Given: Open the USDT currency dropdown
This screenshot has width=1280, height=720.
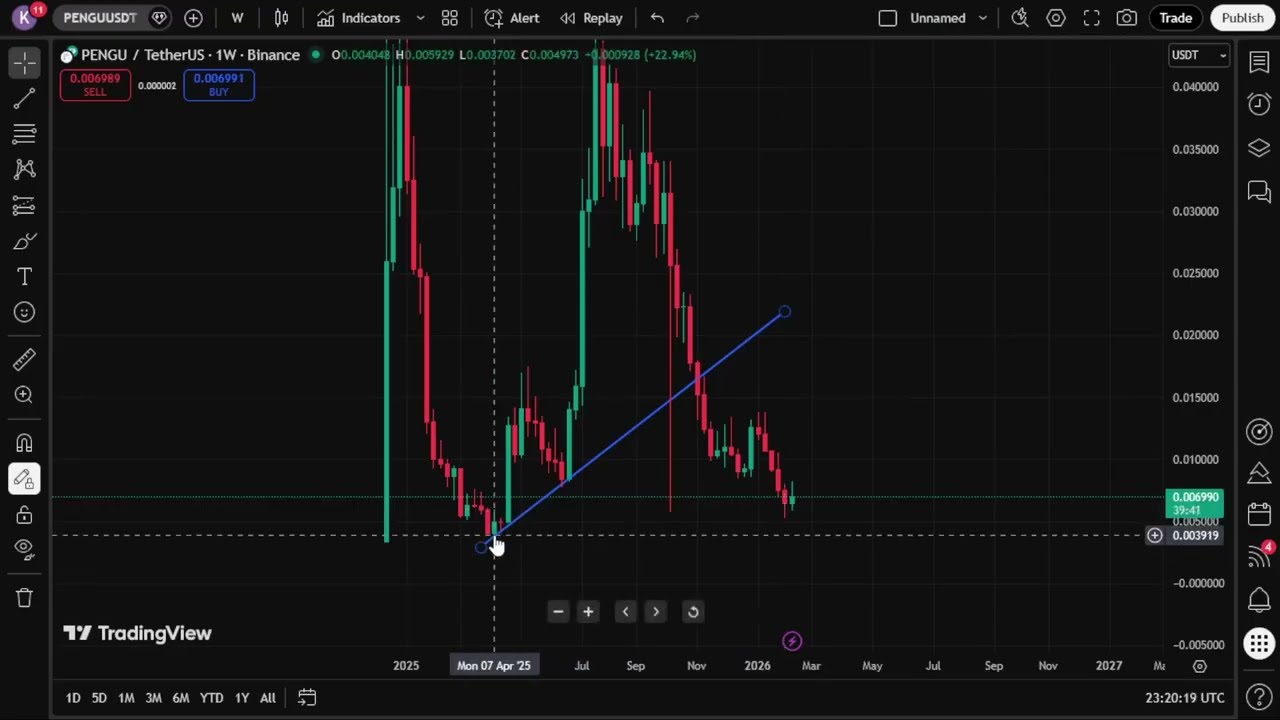Looking at the screenshot, I should click(x=1198, y=55).
